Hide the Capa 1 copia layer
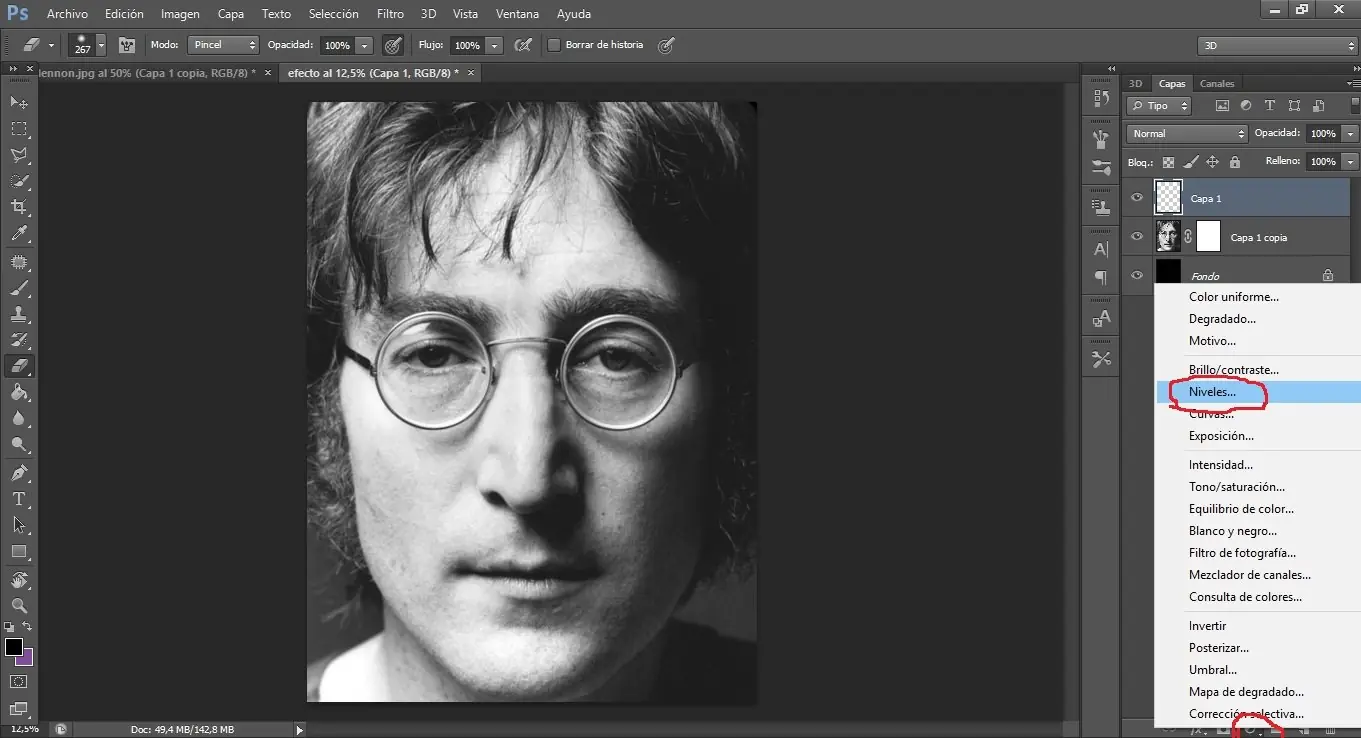This screenshot has height=738, width=1361. [x=1136, y=237]
